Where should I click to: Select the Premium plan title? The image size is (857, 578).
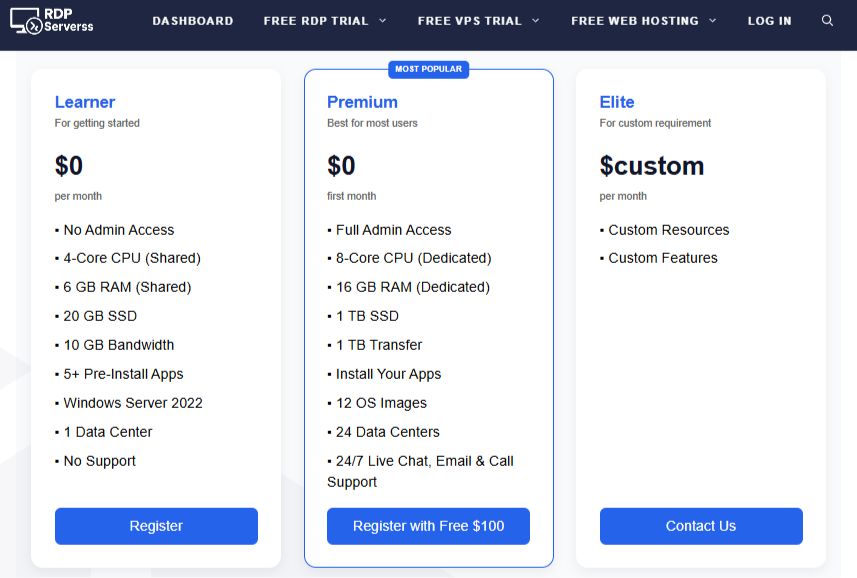362,102
